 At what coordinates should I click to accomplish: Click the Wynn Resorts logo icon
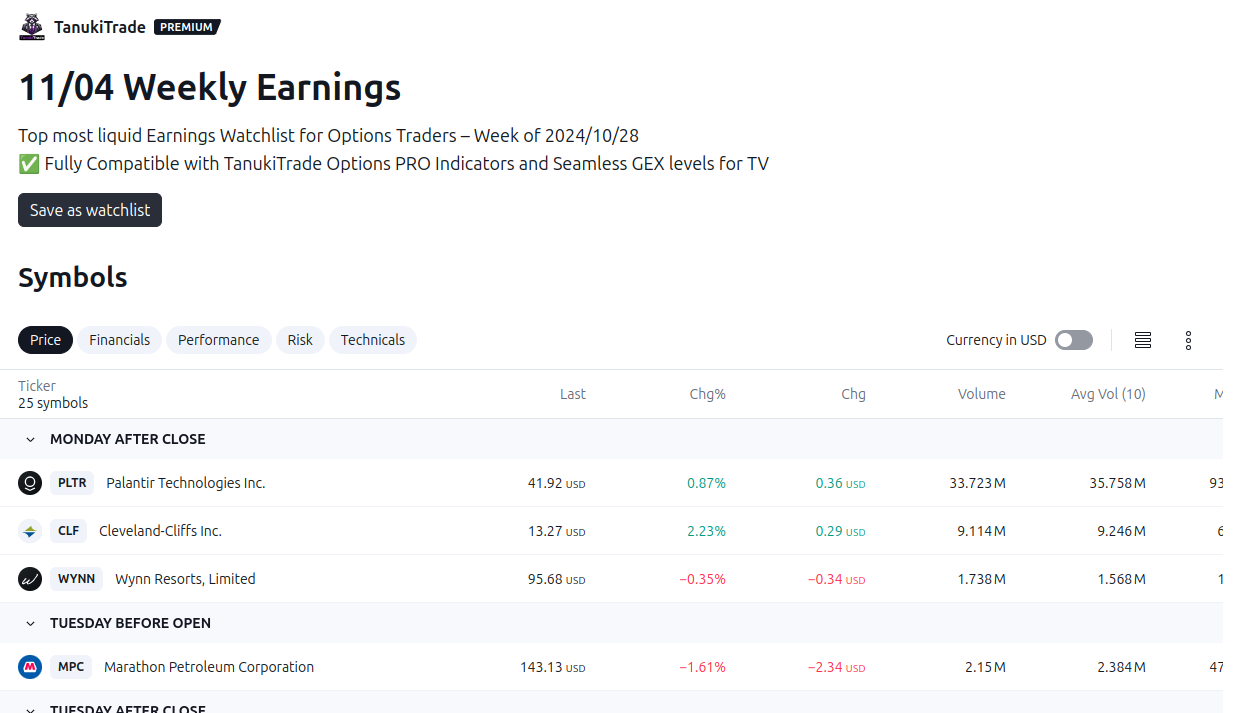click(30, 579)
